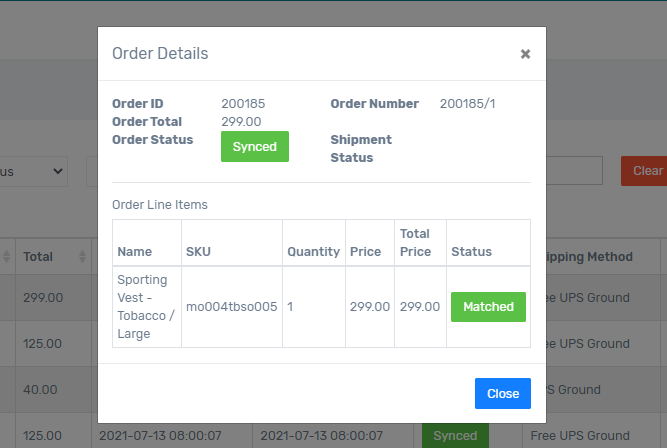
Task: Click the item name Sporting Vest cell
Action: (x=147, y=307)
